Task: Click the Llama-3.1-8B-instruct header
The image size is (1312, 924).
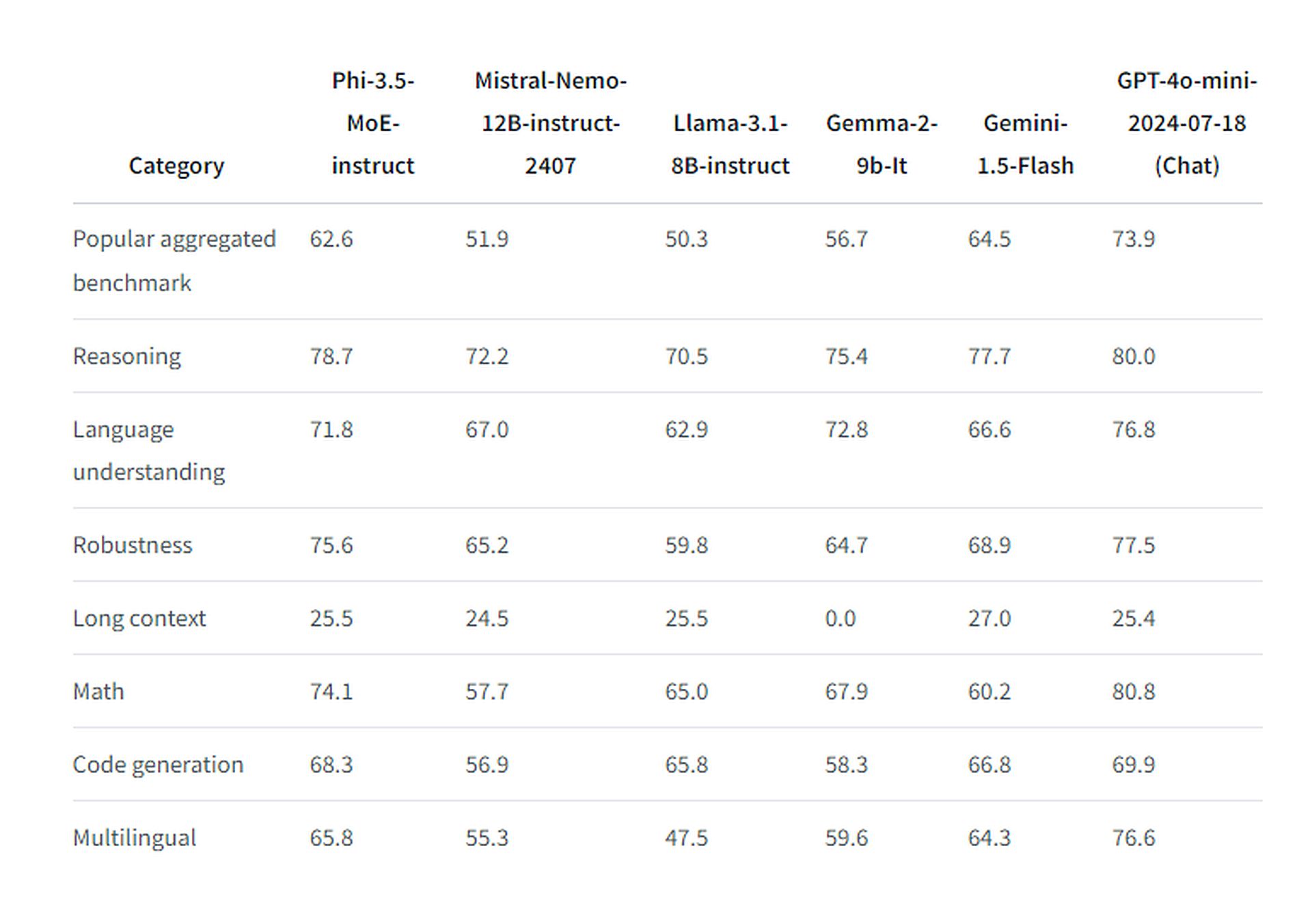Action: pos(730,145)
